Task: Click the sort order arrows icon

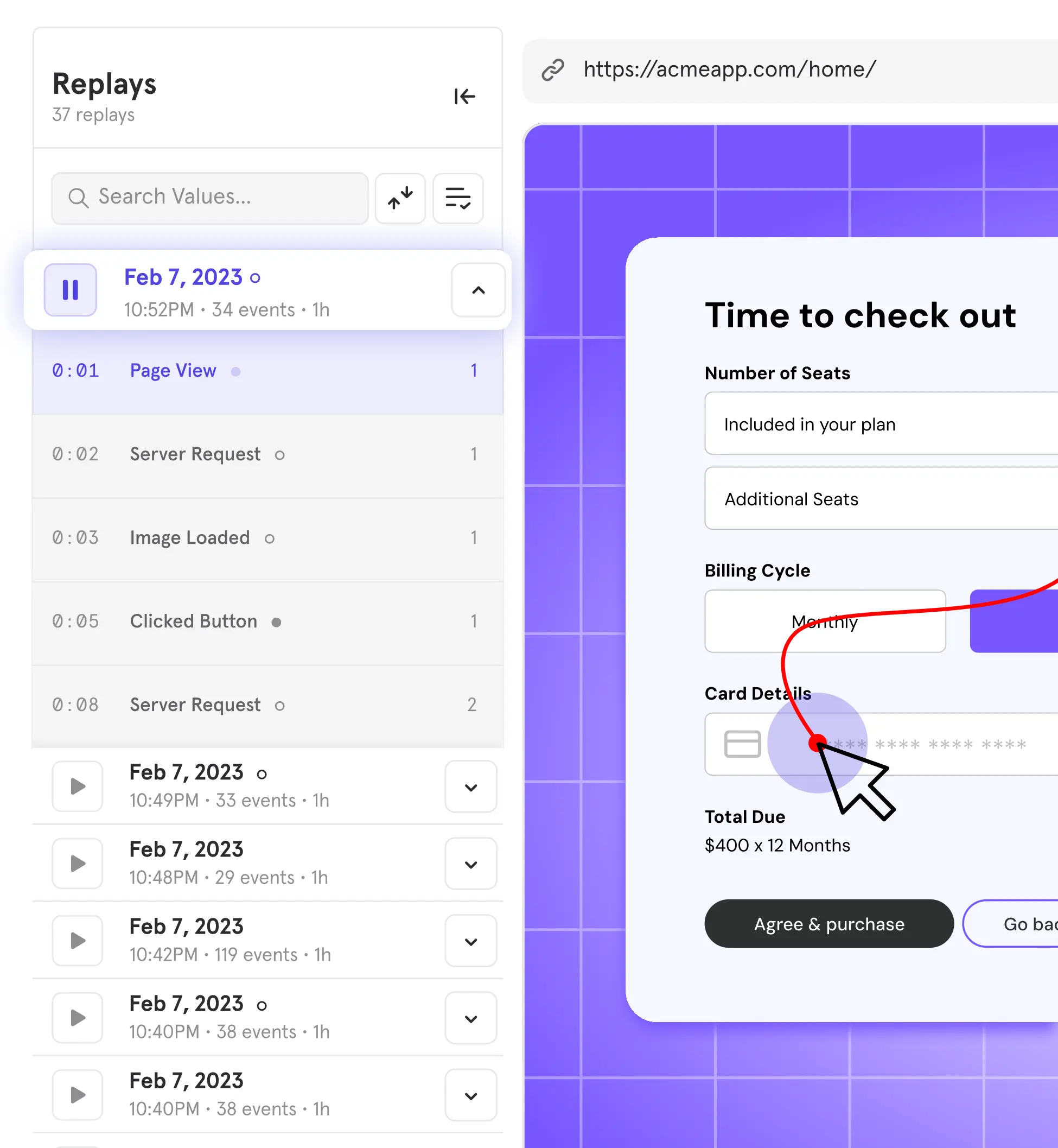Action: coord(400,198)
